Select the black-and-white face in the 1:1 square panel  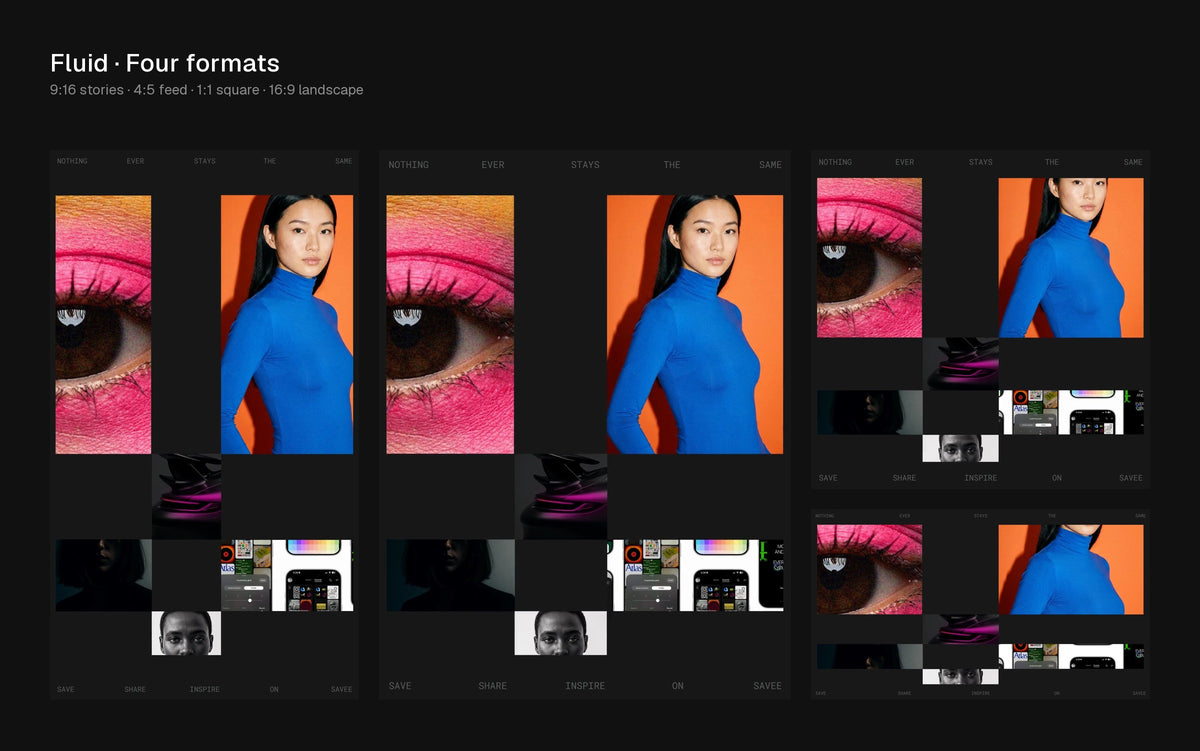961,448
